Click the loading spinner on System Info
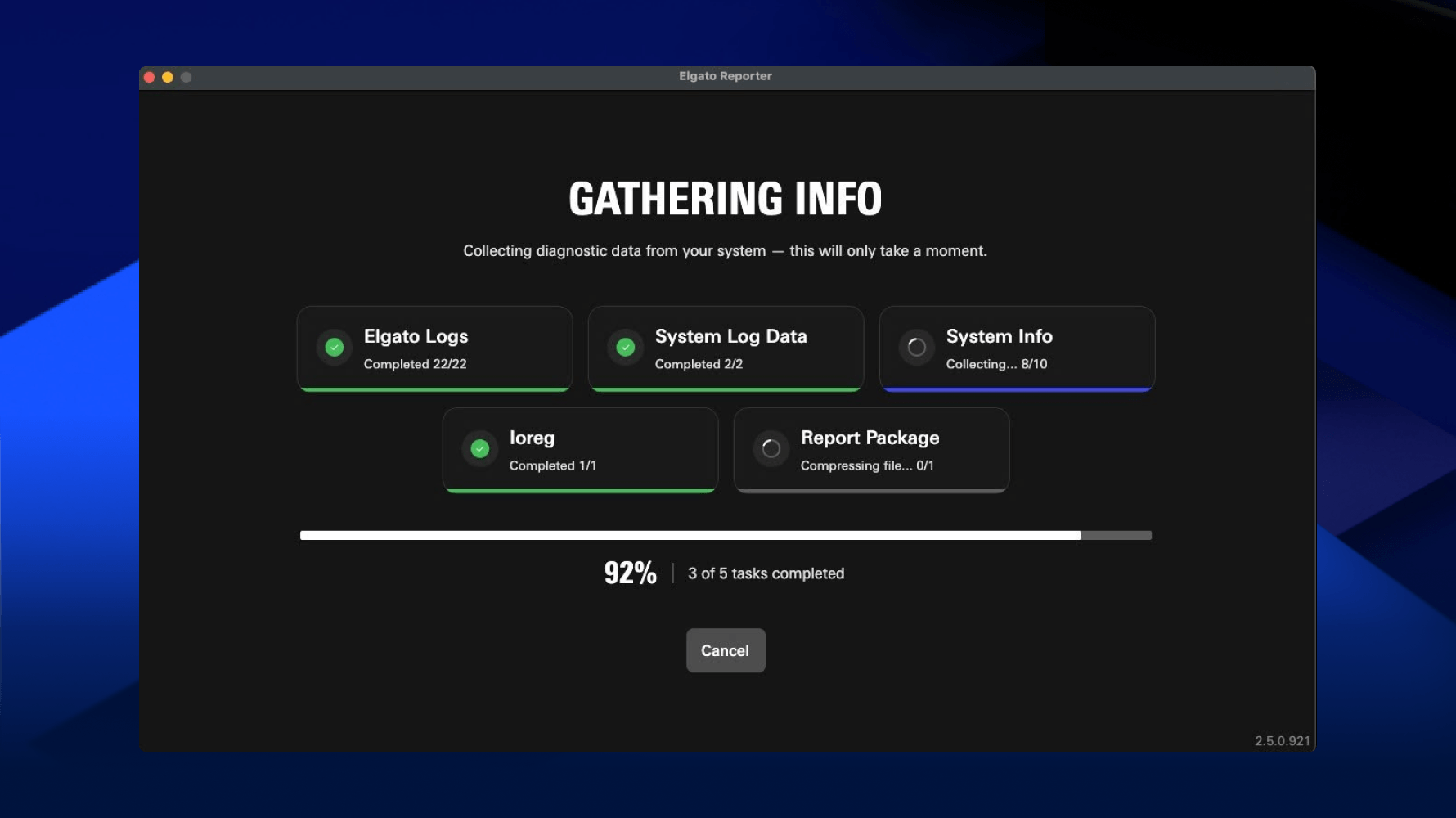This screenshot has height=818, width=1456. [917, 348]
